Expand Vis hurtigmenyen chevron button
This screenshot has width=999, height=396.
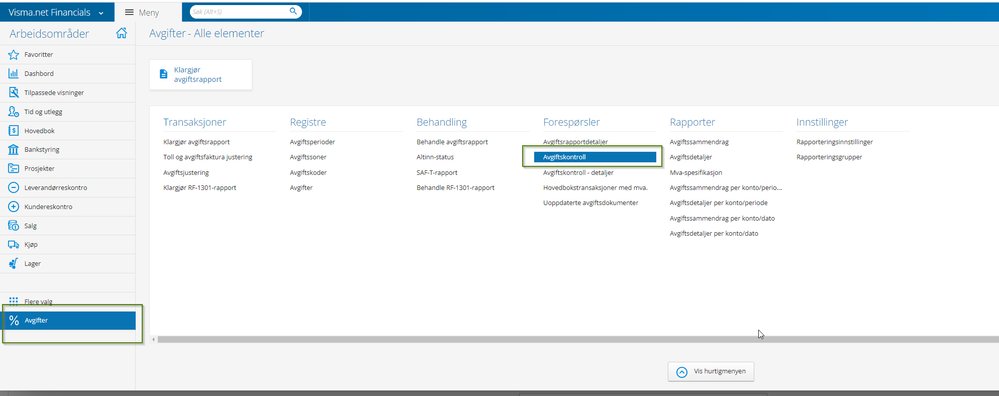682,372
